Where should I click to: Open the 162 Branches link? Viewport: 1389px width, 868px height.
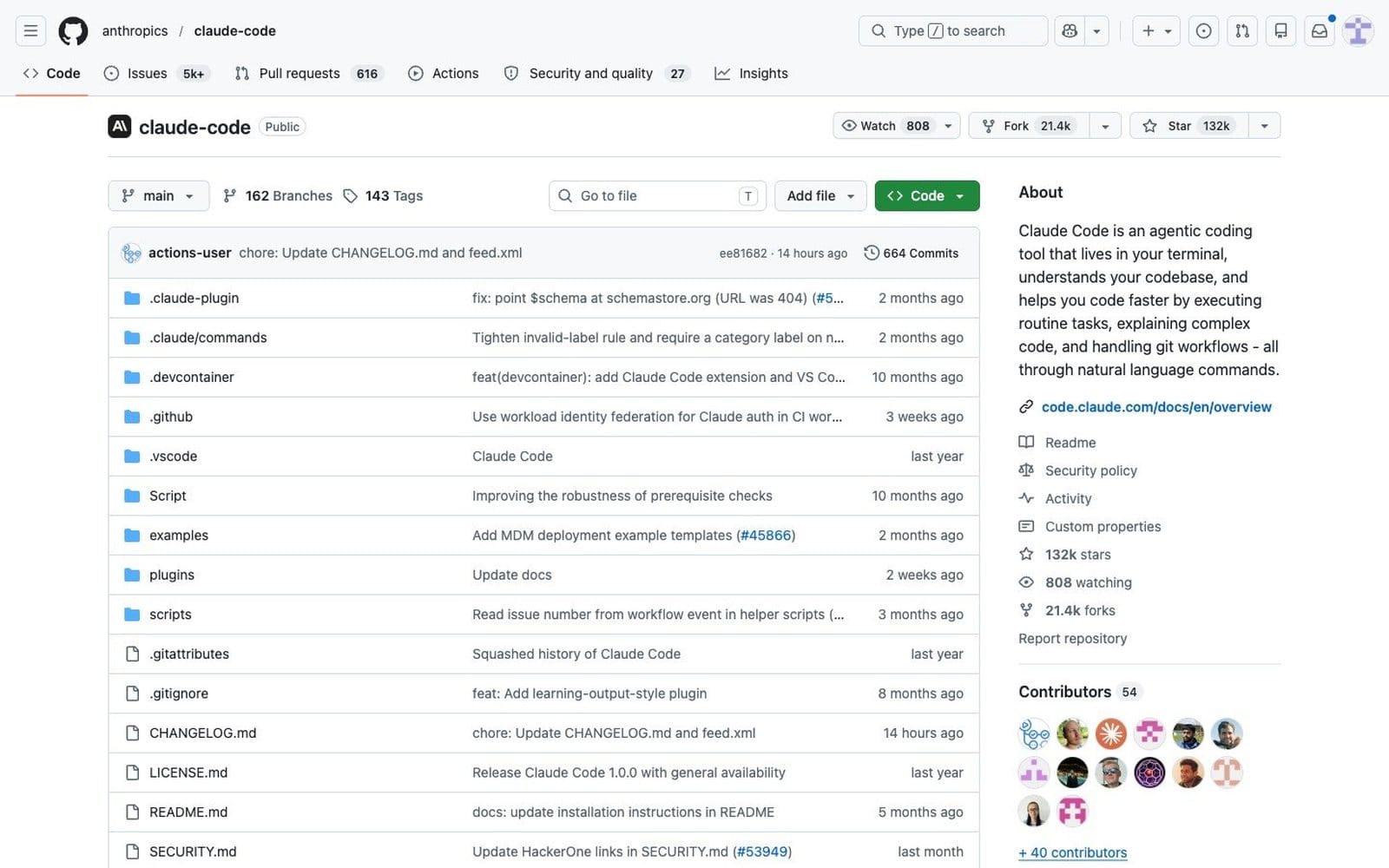[278, 196]
